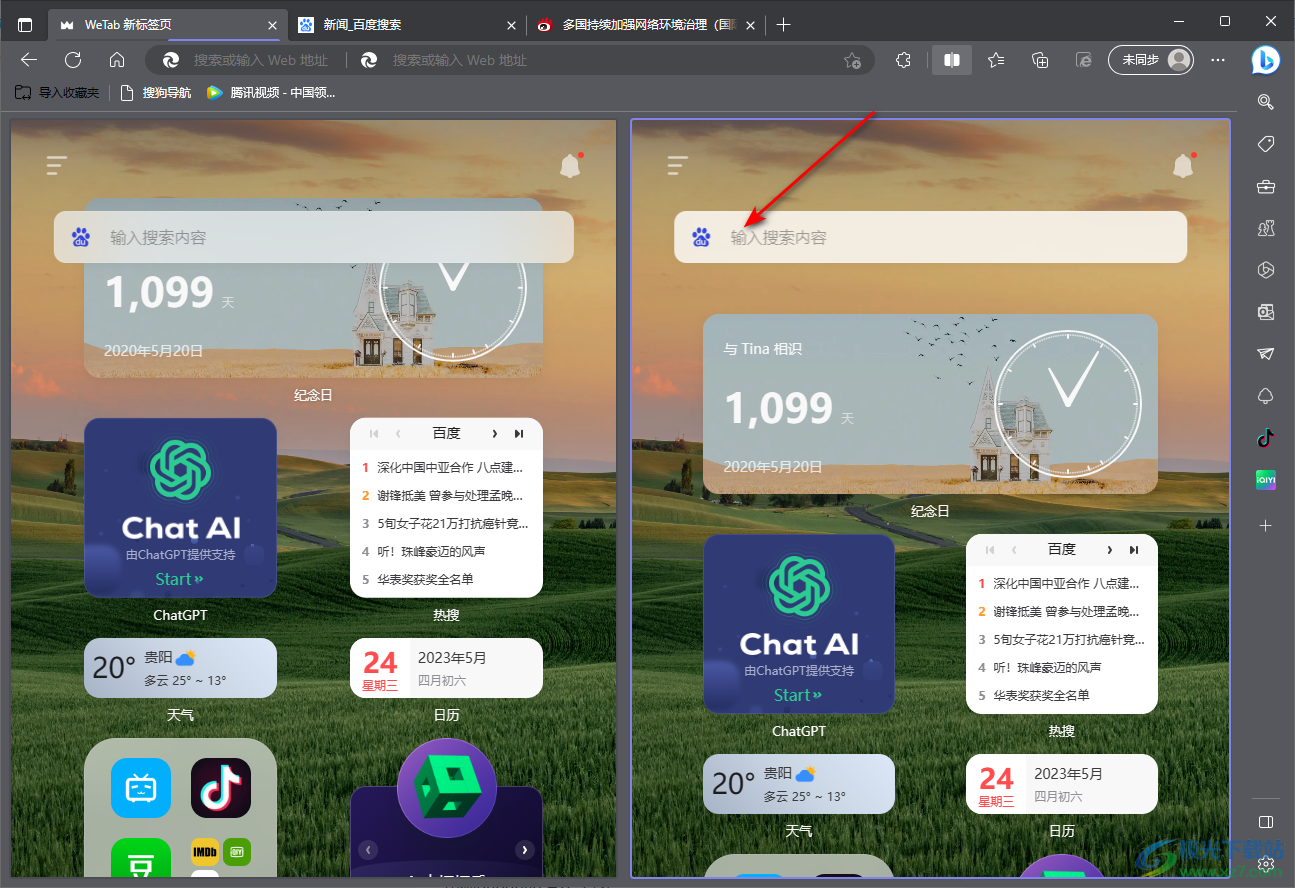
Task: Open the Bing chat icon
Action: [x=1266, y=60]
